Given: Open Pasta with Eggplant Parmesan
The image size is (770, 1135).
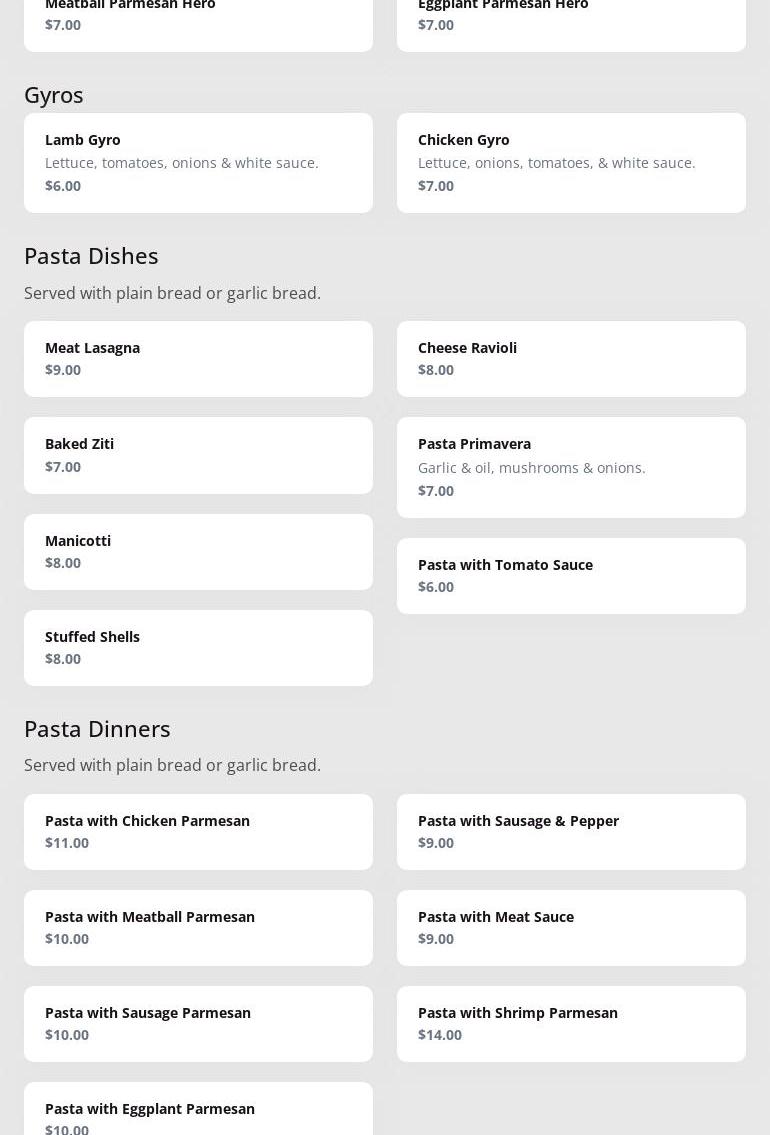Looking at the screenshot, I should pyautogui.click(x=198, y=1112).
